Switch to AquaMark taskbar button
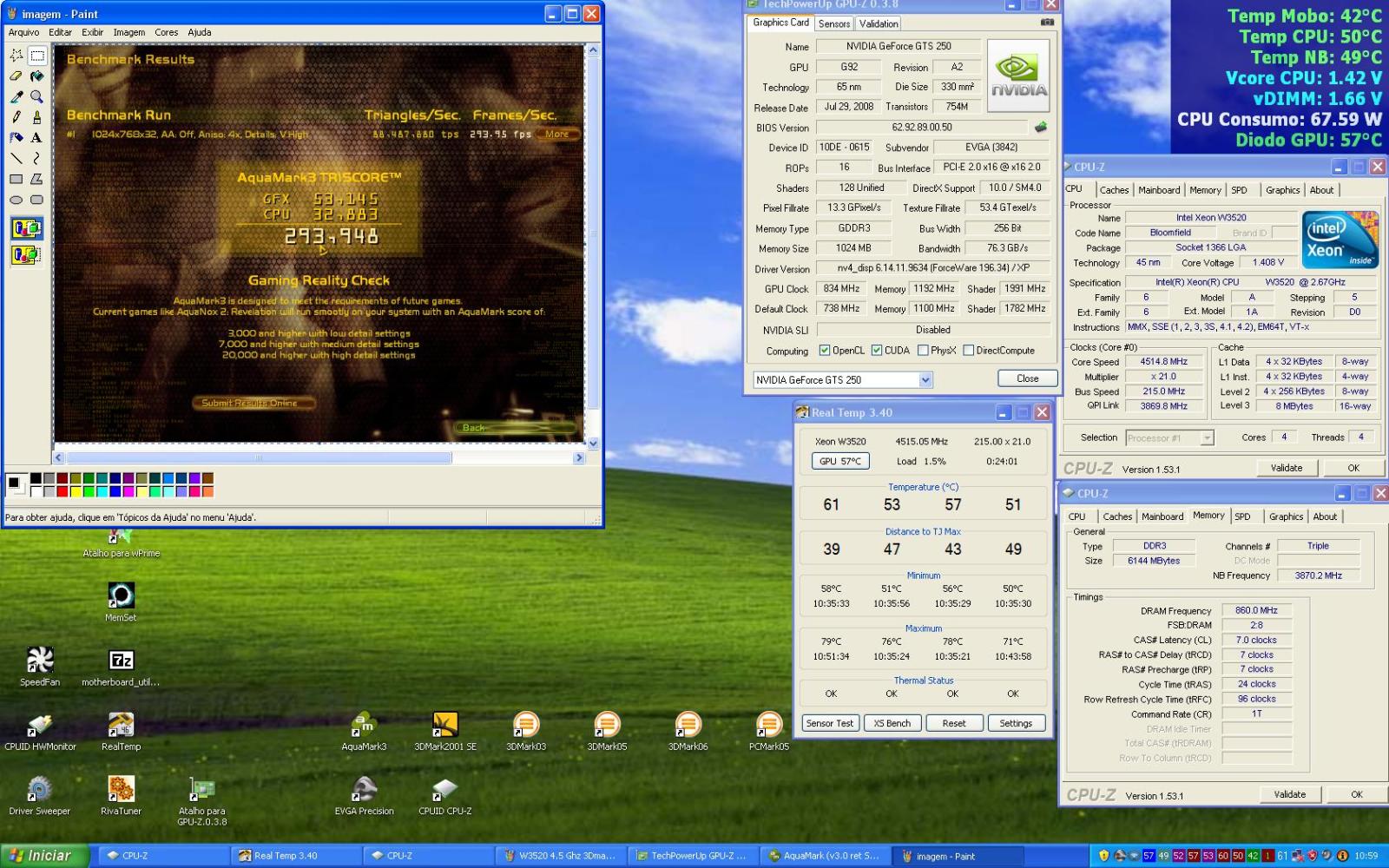 point(825,855)
